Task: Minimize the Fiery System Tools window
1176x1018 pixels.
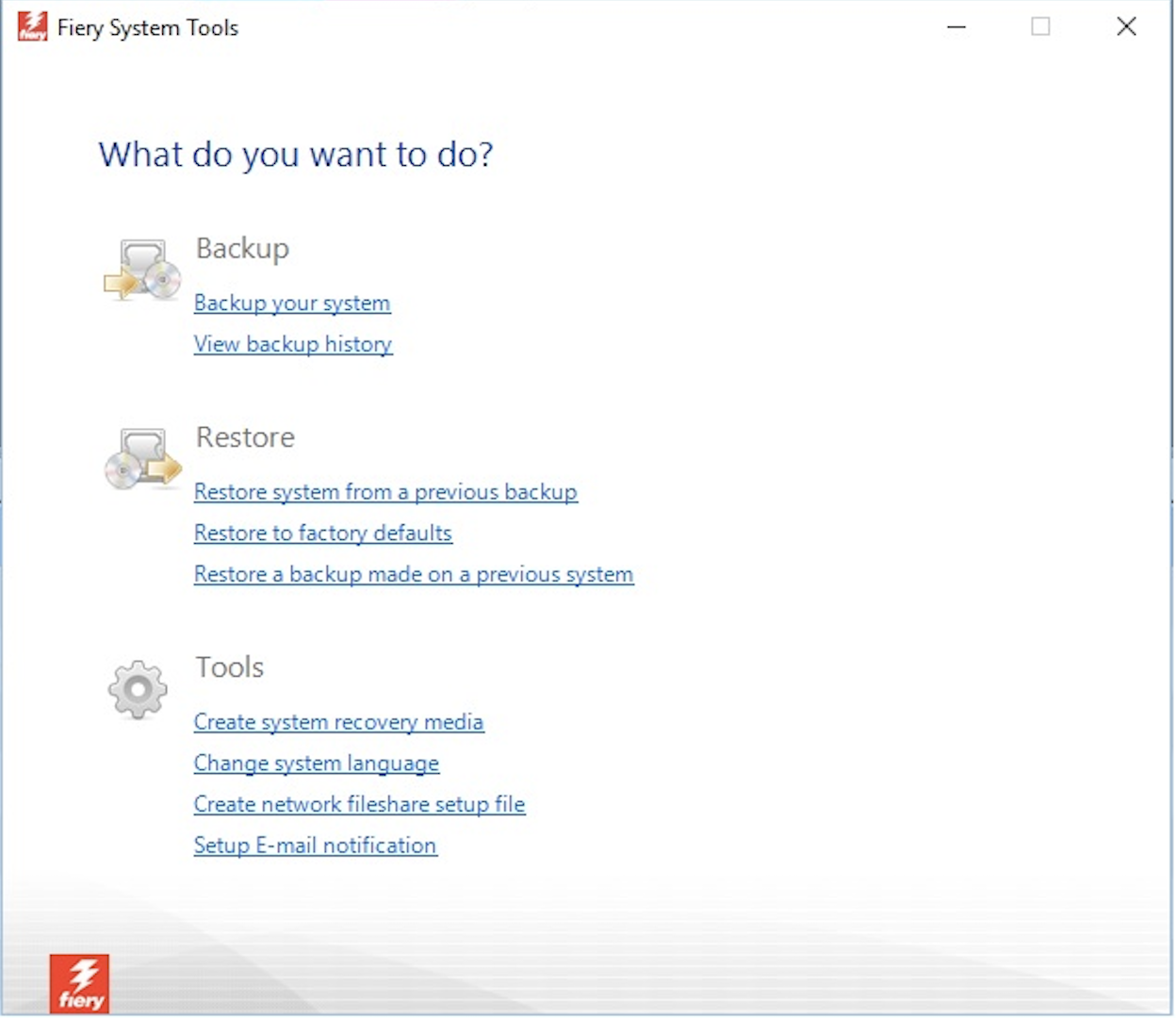Action: (956, 27)
